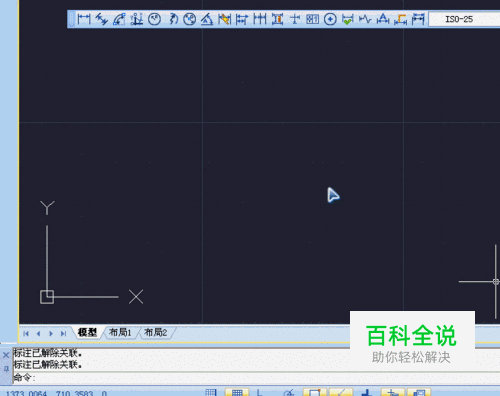Open the Dimension Edit tool

[383, 19]
